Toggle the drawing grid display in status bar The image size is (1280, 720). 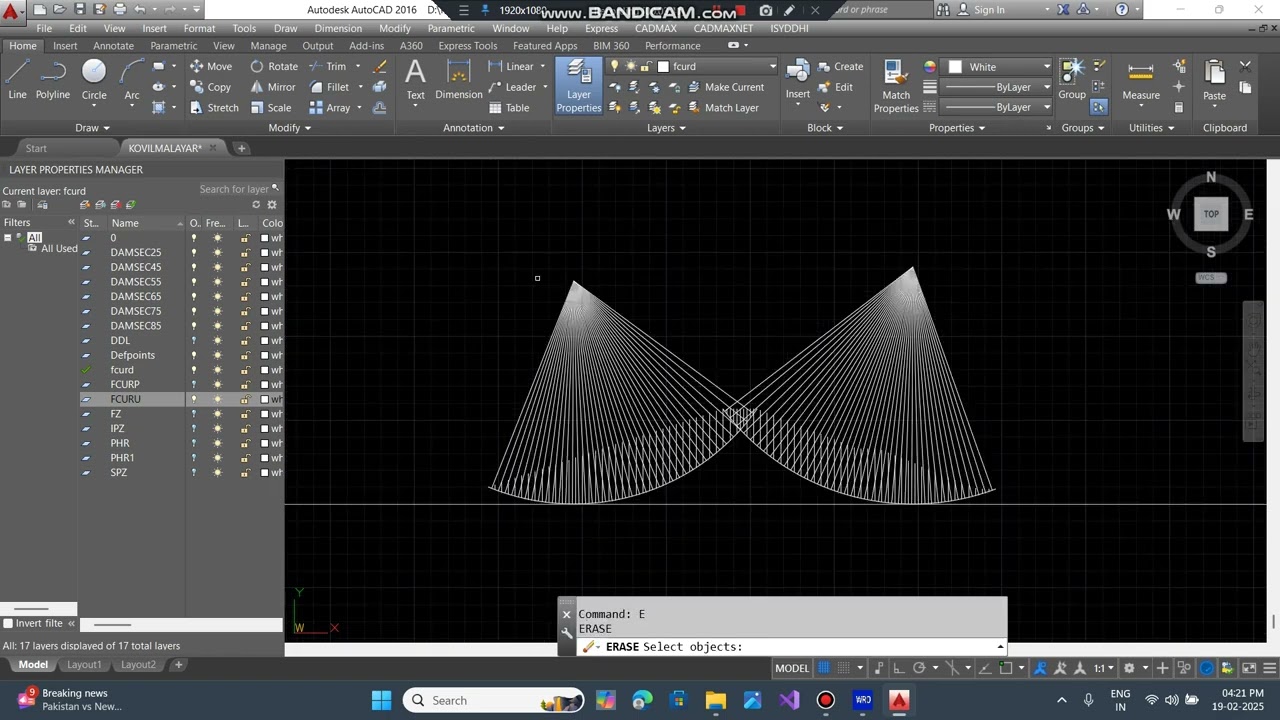(824, 668)
